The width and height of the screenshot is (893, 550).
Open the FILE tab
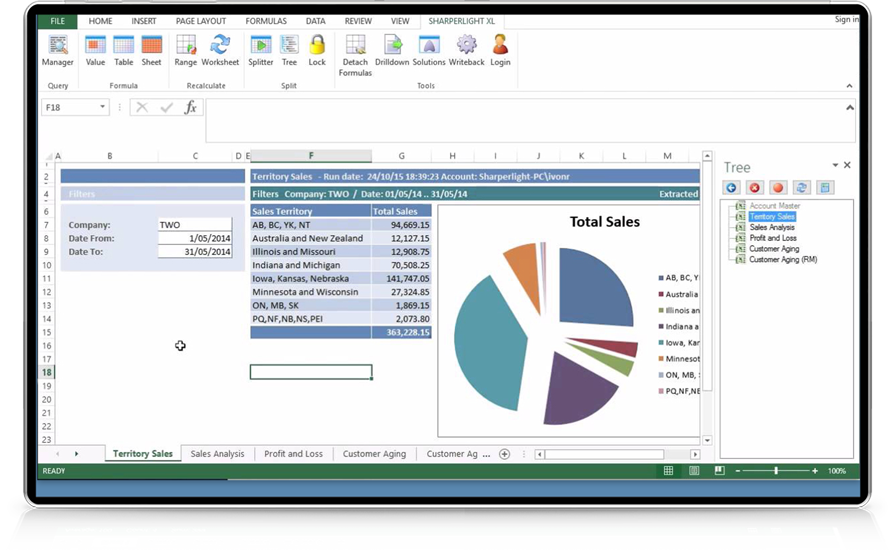(58, 21)
